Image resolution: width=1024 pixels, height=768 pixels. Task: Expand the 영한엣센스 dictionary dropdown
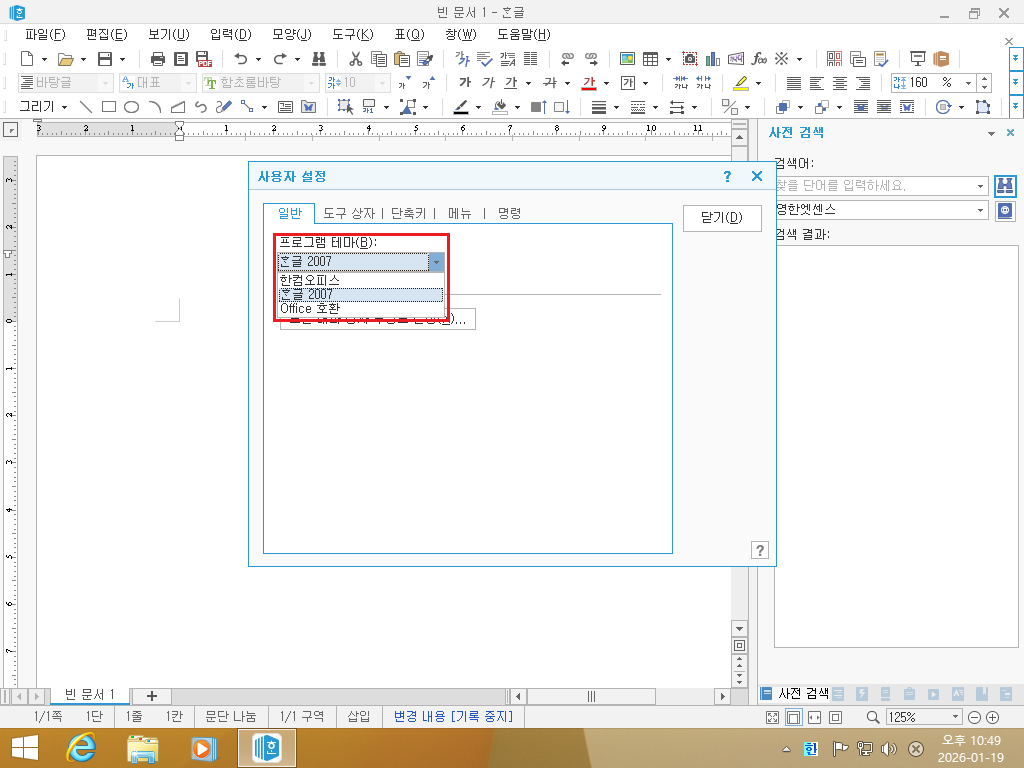(x=980, y=210)
